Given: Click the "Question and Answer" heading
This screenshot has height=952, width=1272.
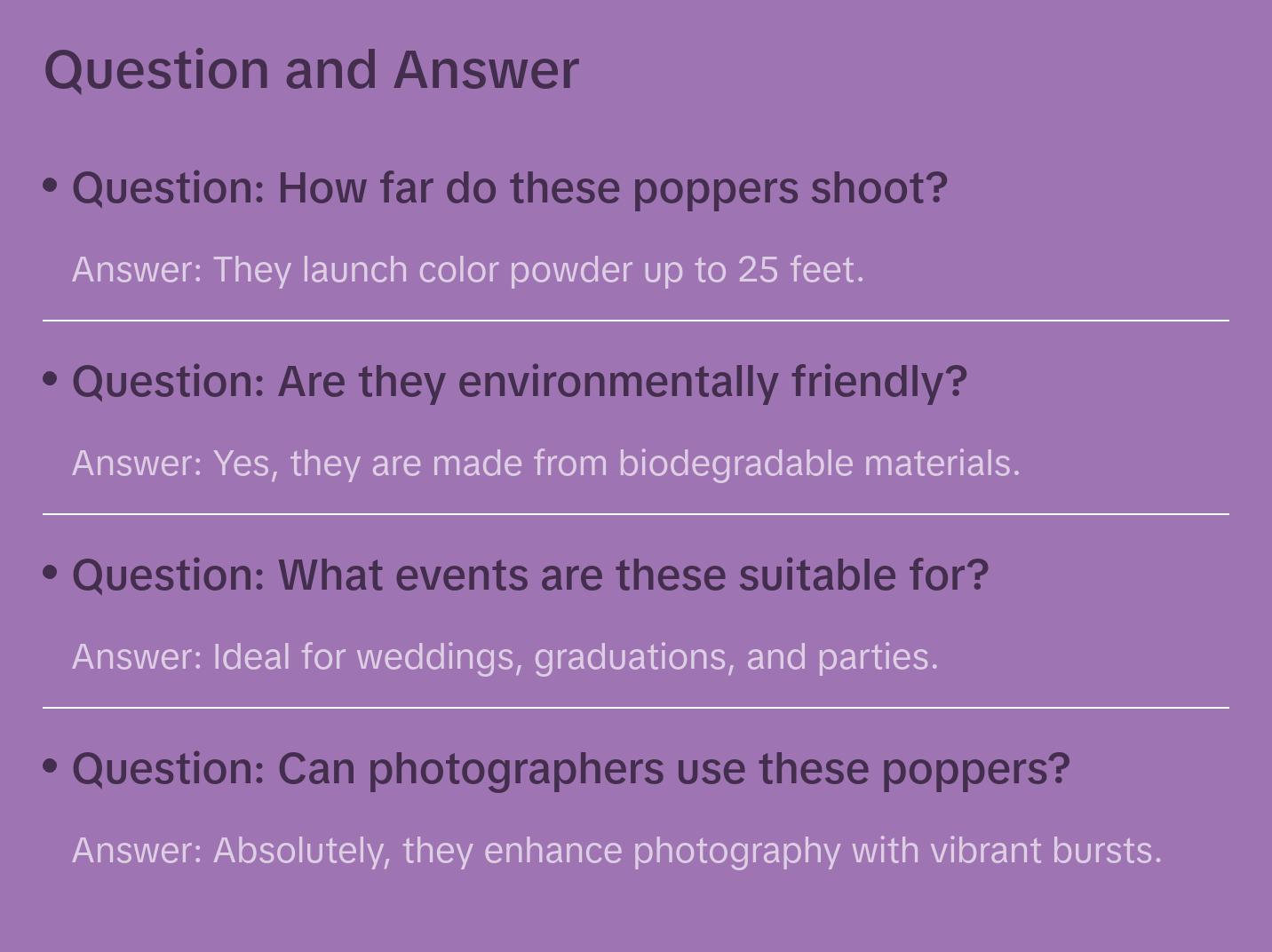Looking at the screenshot, I should pos(311,69).
